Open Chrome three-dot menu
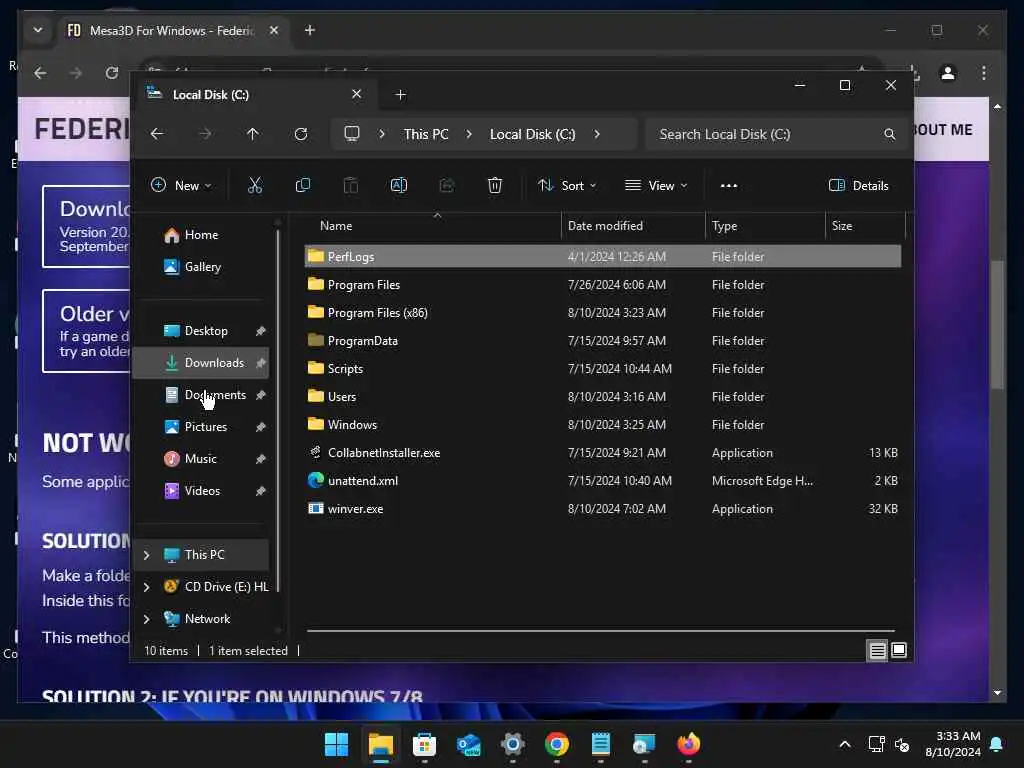 click(984, 72)
